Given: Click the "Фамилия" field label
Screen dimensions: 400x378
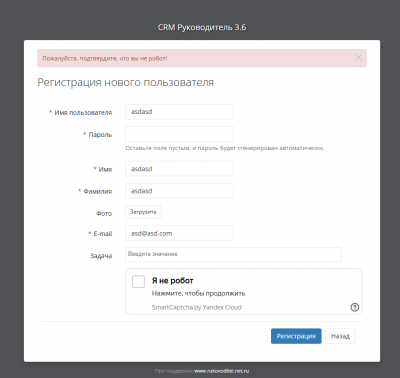Looking at the screenshot, I should pyautogui.click(x=98, y=191).
